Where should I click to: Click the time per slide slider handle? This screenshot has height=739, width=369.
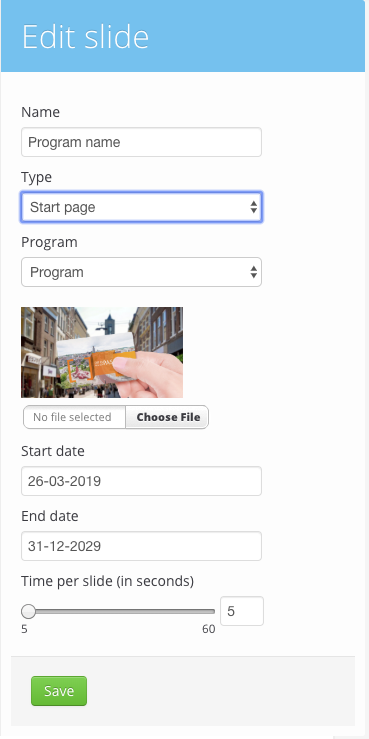(29, 611)
